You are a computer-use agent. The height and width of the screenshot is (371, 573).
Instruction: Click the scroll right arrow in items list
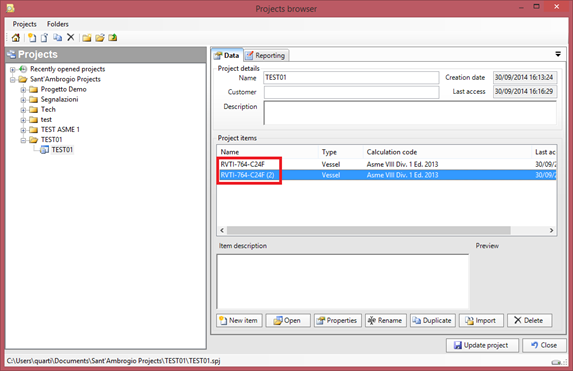pyautogui.click(x=551, y=230)
